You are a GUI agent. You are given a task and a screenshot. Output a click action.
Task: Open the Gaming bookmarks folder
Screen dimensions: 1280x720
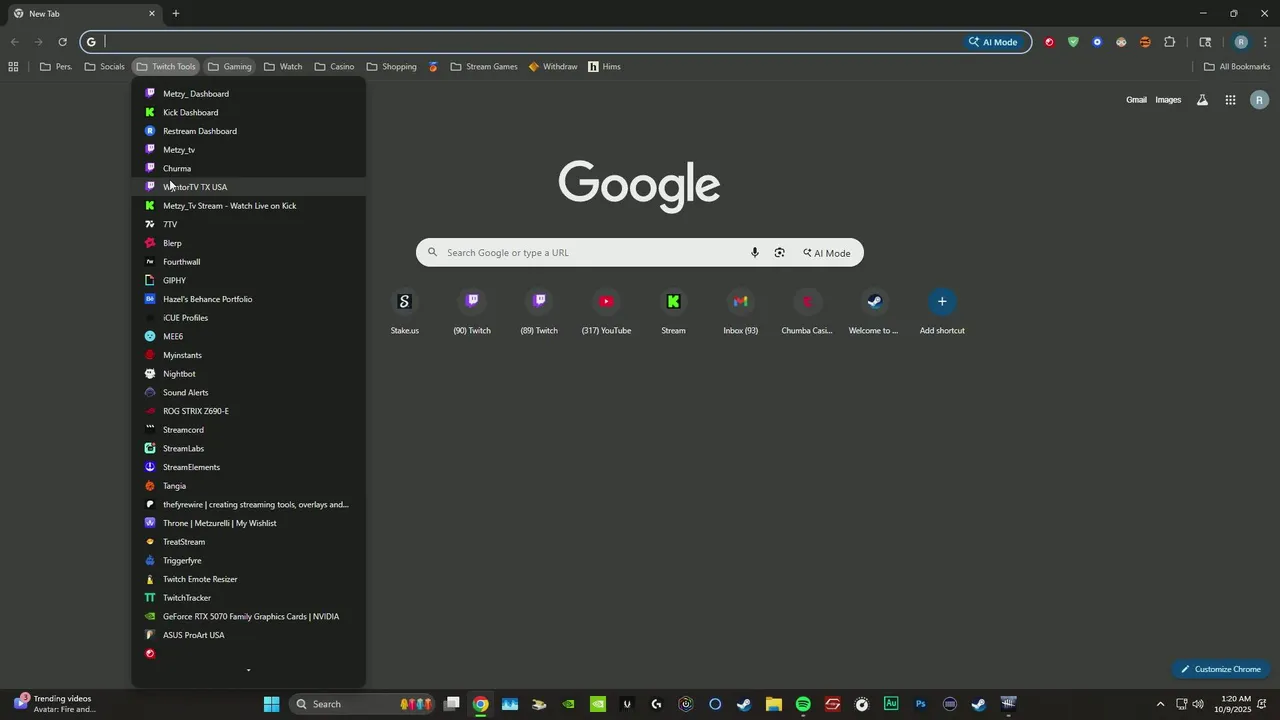[230, 67]
